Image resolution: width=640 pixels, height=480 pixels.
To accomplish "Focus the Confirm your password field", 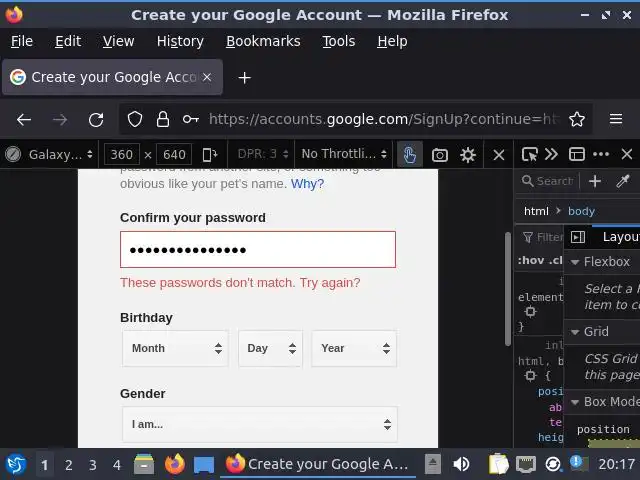I will (x=258, y=250).
